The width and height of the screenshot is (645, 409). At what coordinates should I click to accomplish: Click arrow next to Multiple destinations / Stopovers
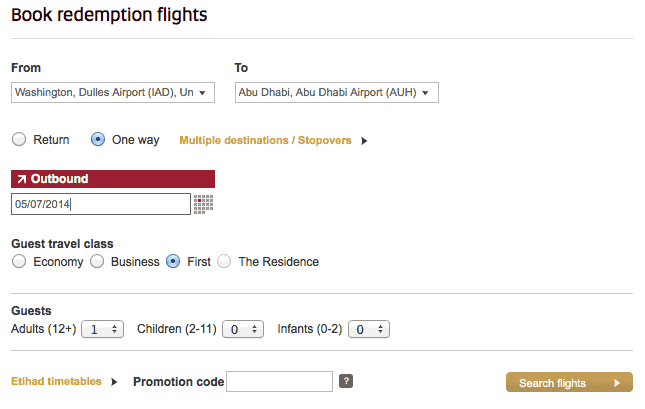(364, 141)
